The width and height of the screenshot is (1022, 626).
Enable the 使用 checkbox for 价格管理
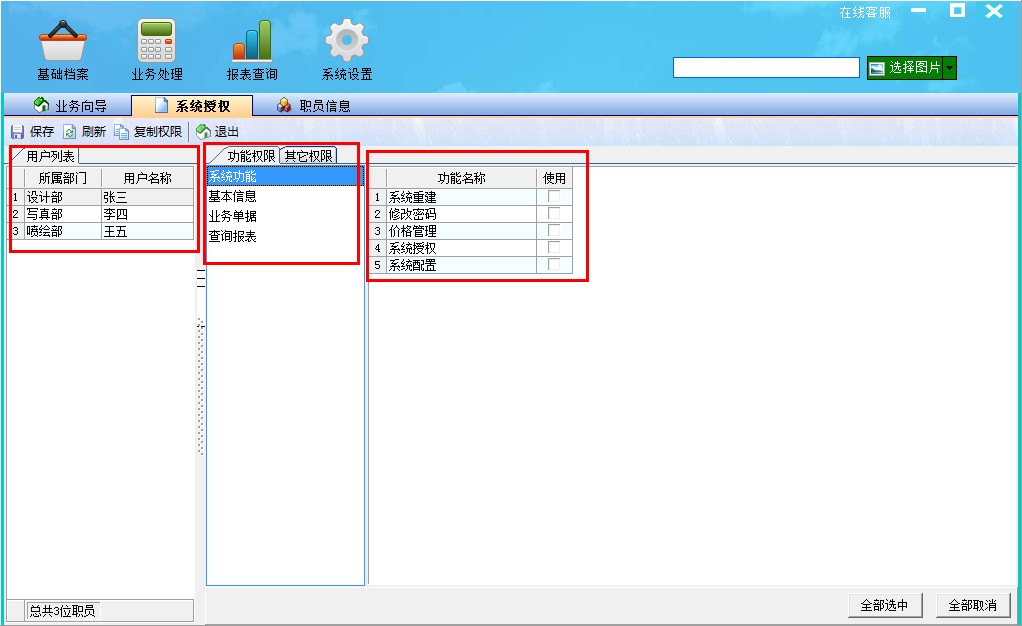coord(556,231)
